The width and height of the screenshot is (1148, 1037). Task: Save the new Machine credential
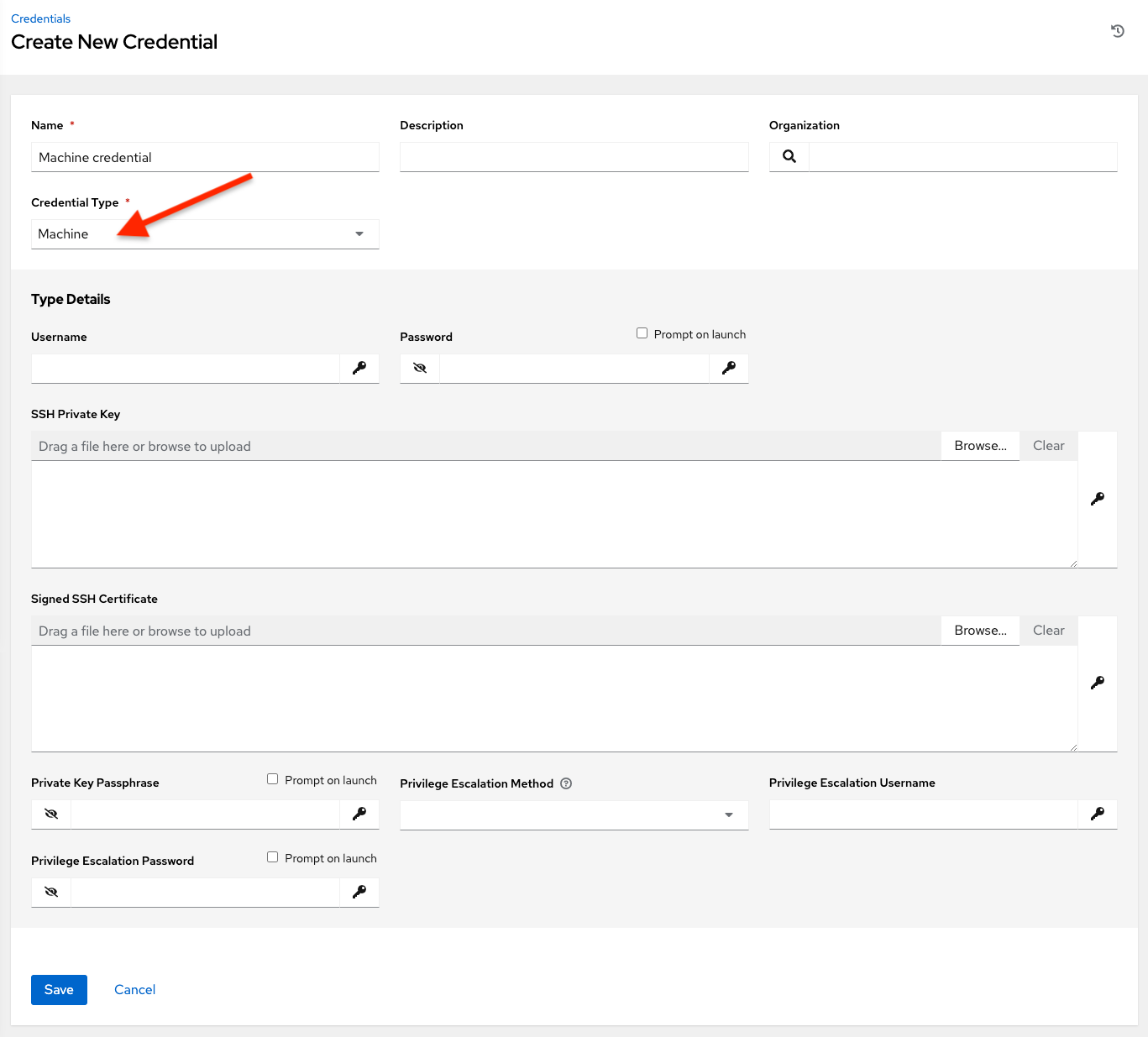(x=58, y=989)
